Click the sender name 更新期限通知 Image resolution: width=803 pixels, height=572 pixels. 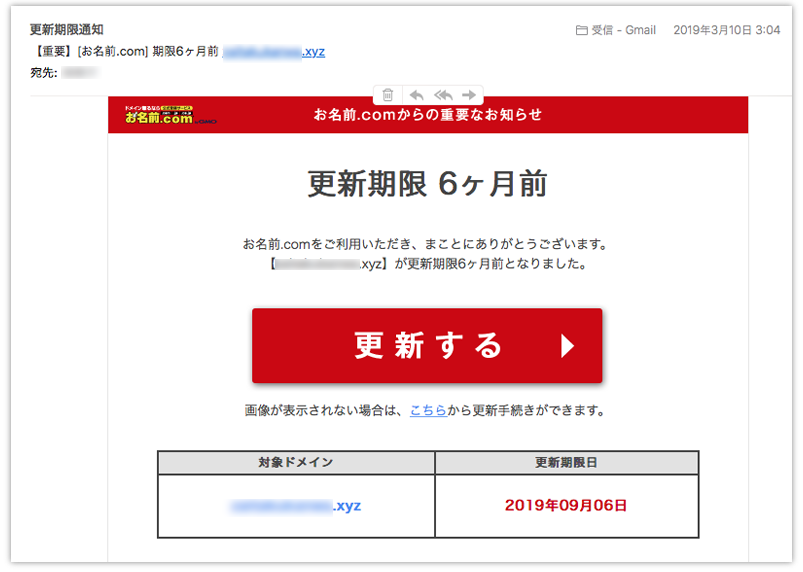(x=67, y=30)
